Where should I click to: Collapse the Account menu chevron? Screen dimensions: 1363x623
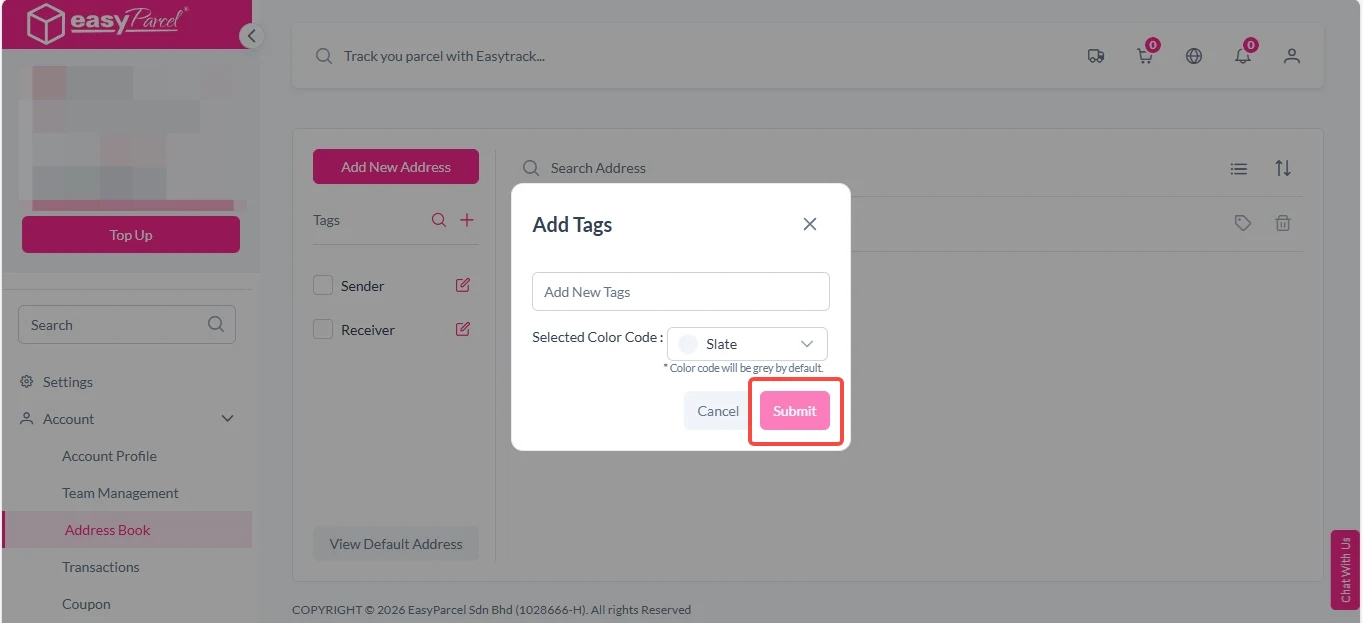point(227,419)
